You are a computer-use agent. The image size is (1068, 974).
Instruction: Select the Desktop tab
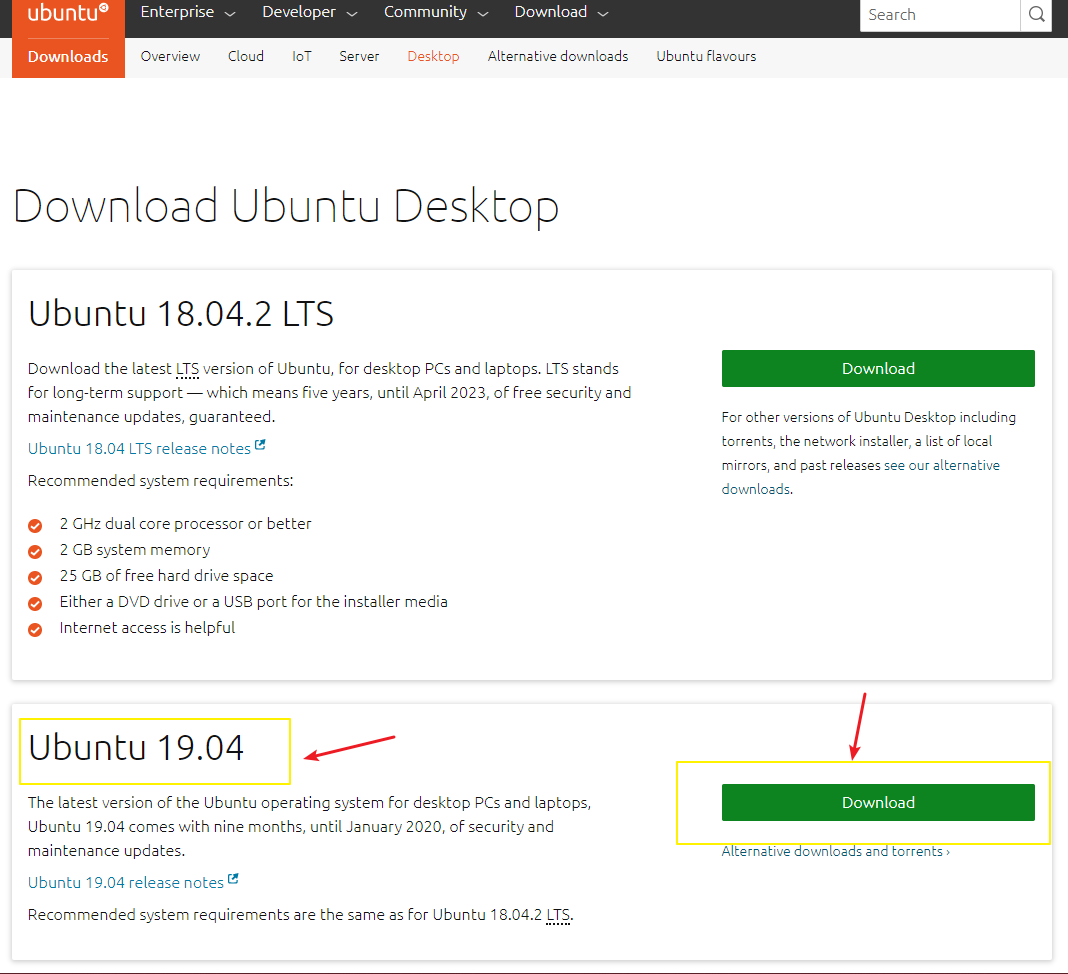click(x=433, y=57)
